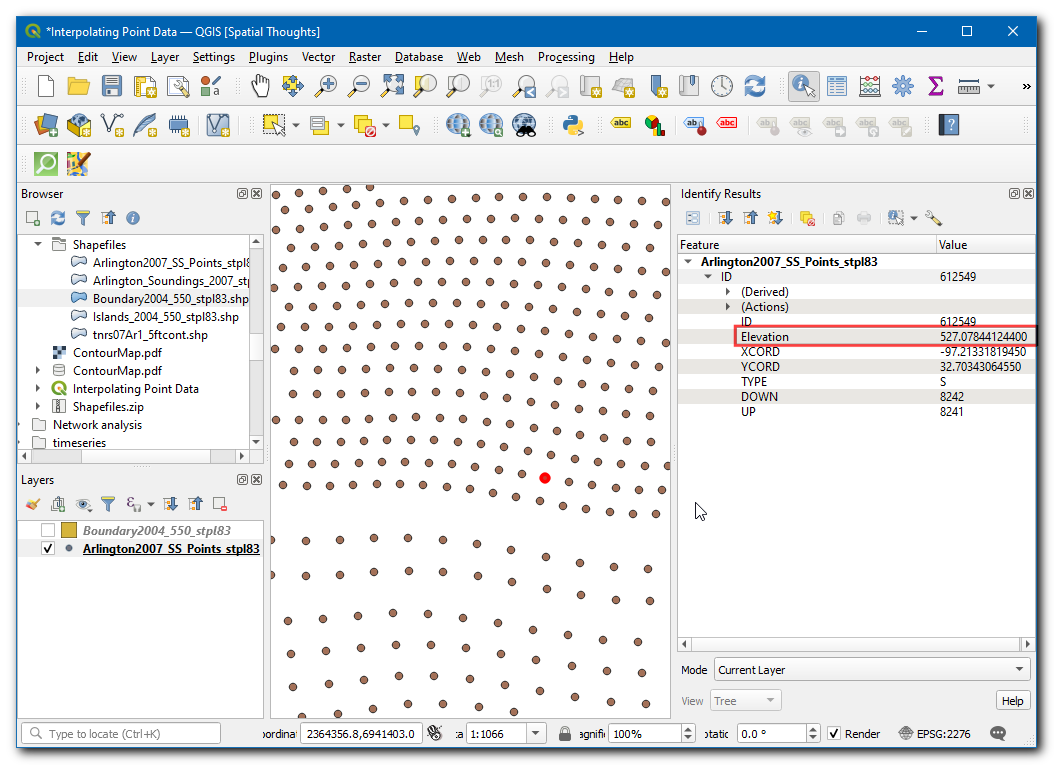
Task: Open the Python Console
Action: click(x=573, y=125)
